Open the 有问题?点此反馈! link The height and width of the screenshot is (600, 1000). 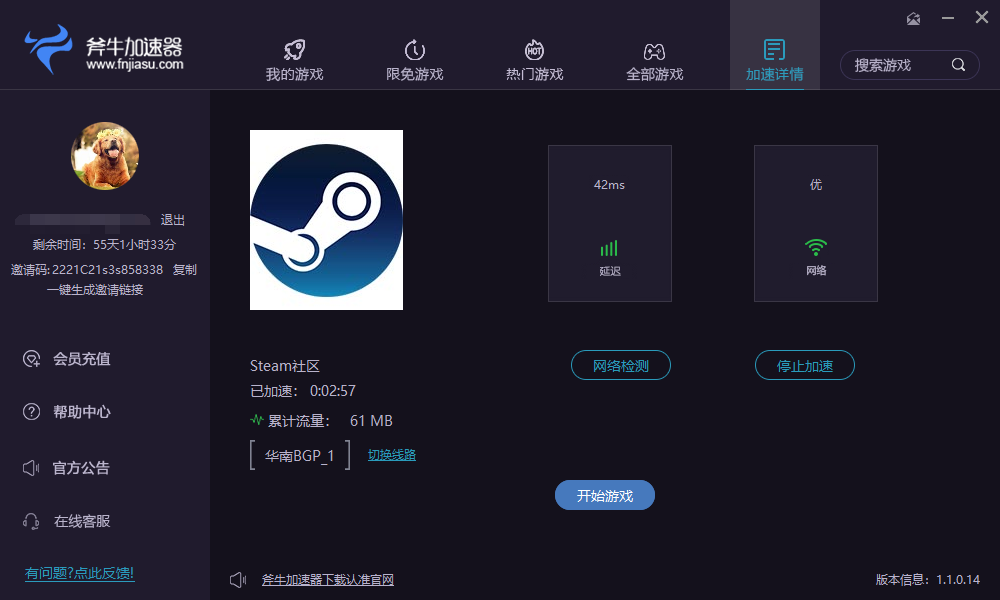(80, 573)
